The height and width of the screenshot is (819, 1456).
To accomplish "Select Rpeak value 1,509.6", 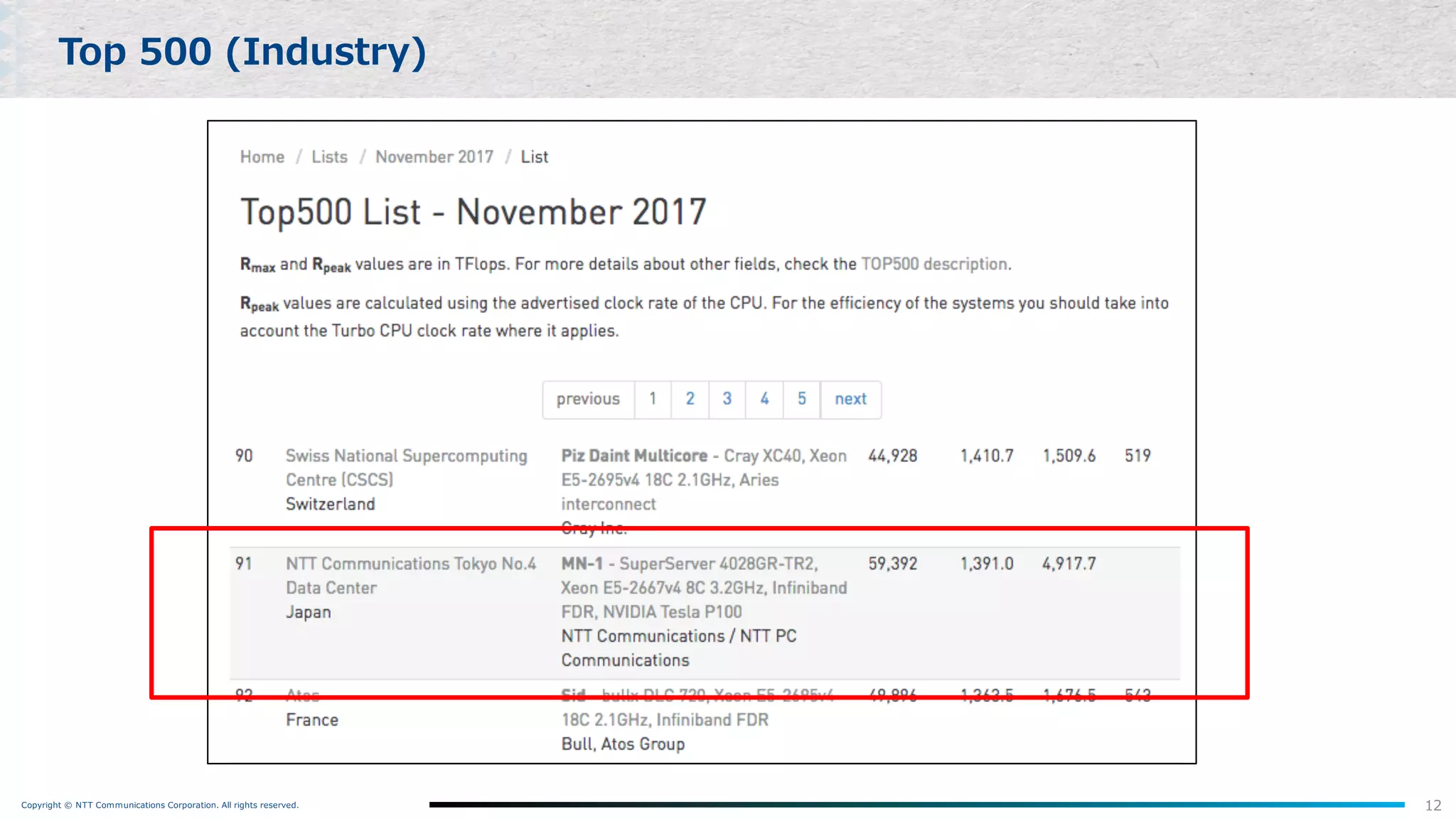I will click(1069, 456).
